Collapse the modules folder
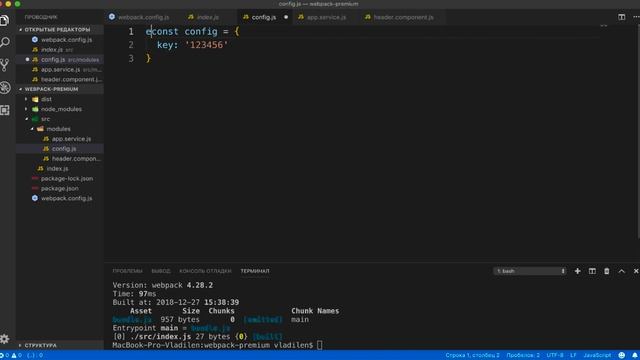 coord(60,129)
